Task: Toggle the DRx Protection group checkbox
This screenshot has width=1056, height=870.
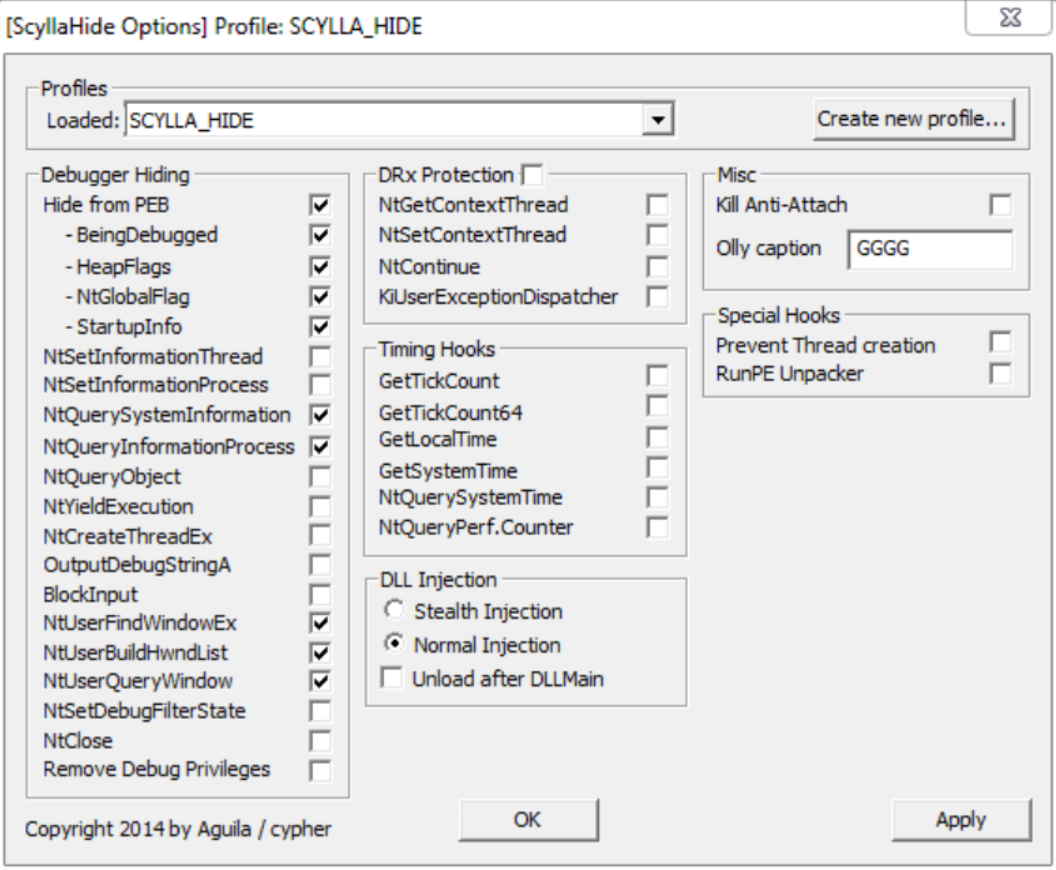Action: [532, 175]
